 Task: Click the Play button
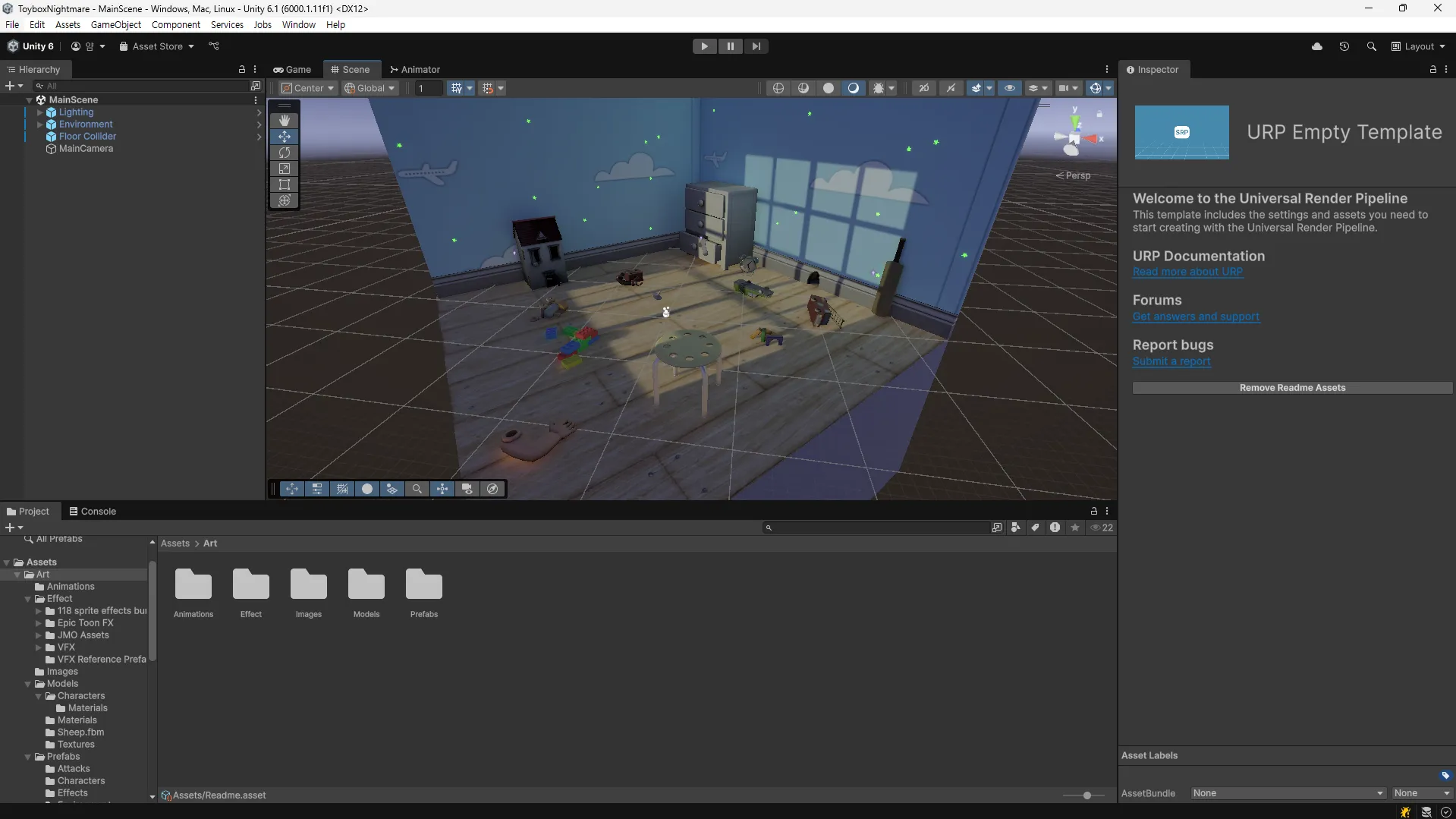pyautogui.click(x=705, y=46)
